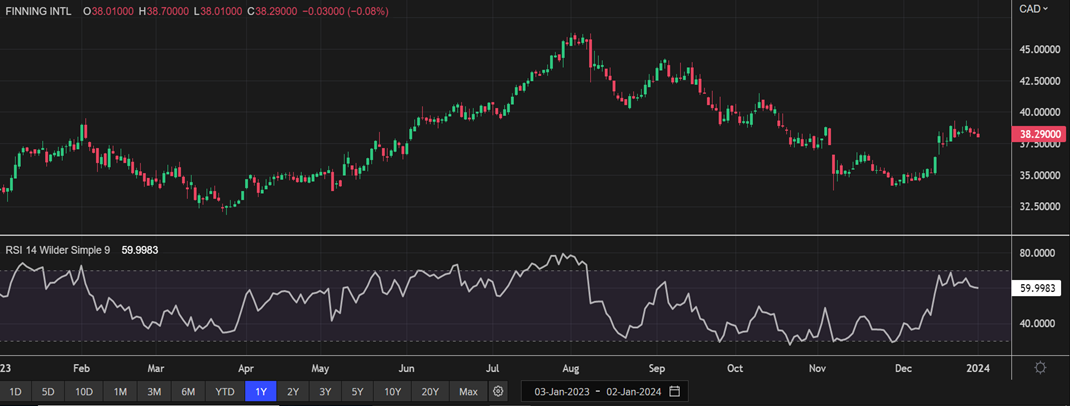The image size is (1070, 406).
Task: Click the FINNING INTL symbol title
Action: click(x=38, y=12)
